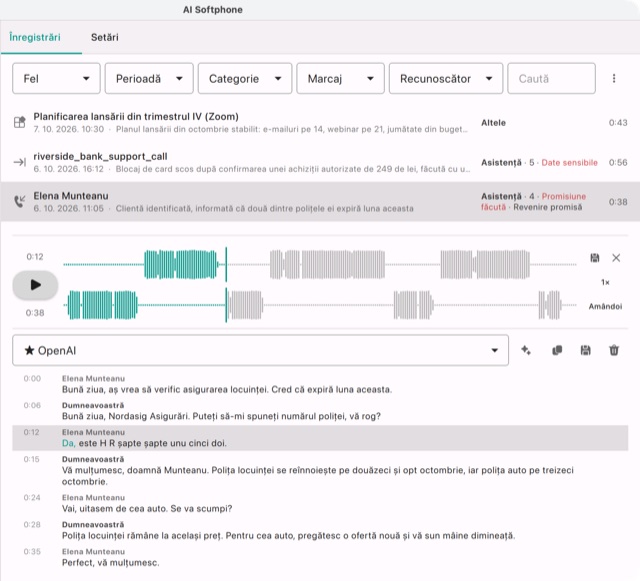
Task: Delete the transcript with the trash icon
Action: click(614, 350)
